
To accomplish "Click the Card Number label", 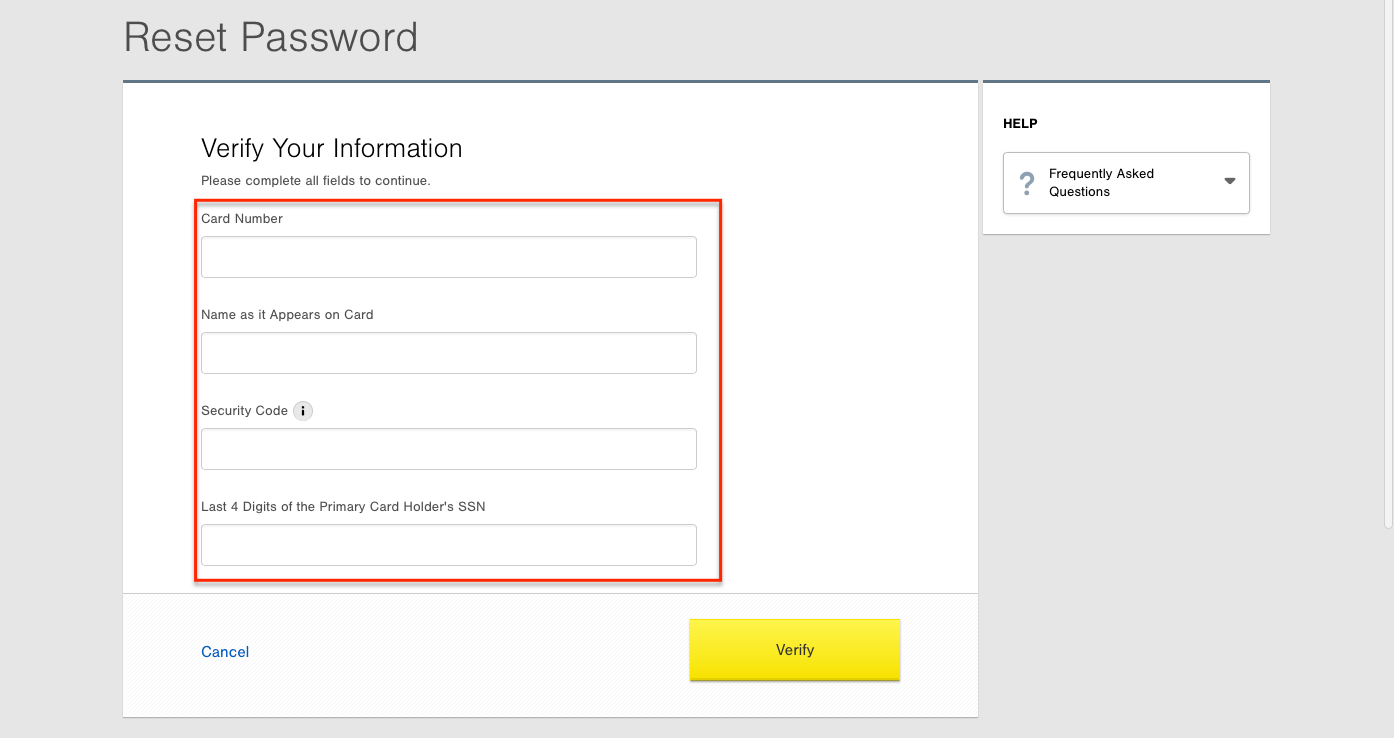I will tap(242, 219).
